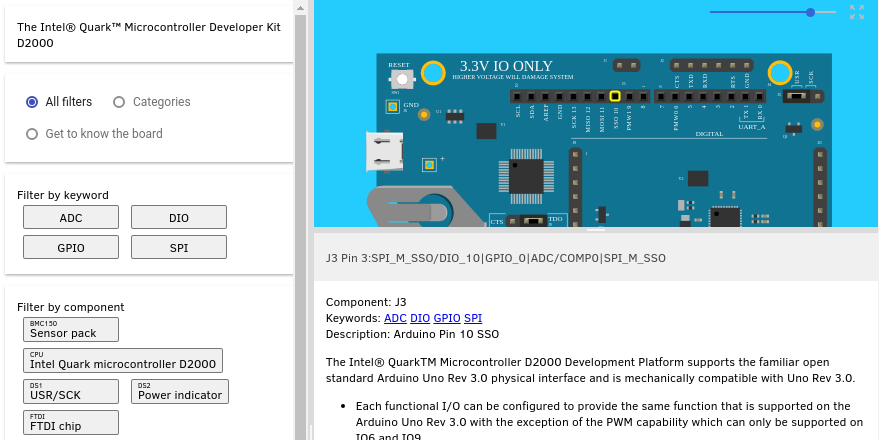The height and width of the screenshot is (440, 879).
Task: Select the MOSI 11 header pin
Action: 602,96
